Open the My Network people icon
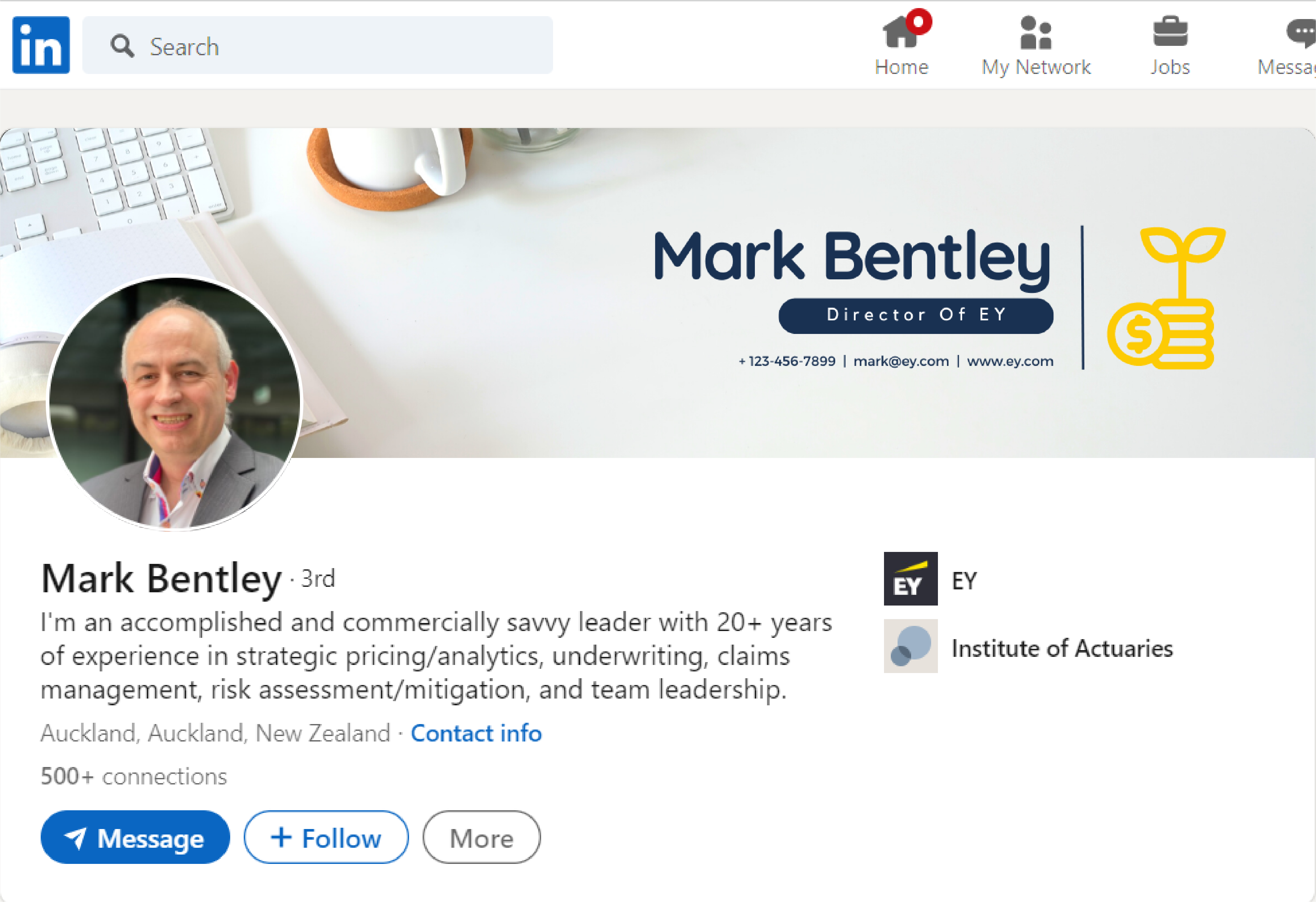Image resolution: width=1316 pixels, height=902 pixels. [x=1036, y=32]
